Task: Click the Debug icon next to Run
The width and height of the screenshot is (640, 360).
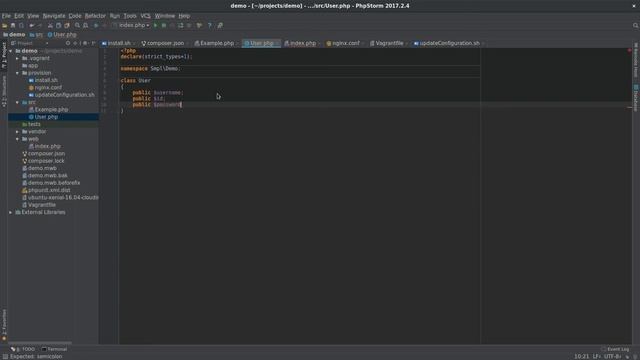Action: point(164,25)
